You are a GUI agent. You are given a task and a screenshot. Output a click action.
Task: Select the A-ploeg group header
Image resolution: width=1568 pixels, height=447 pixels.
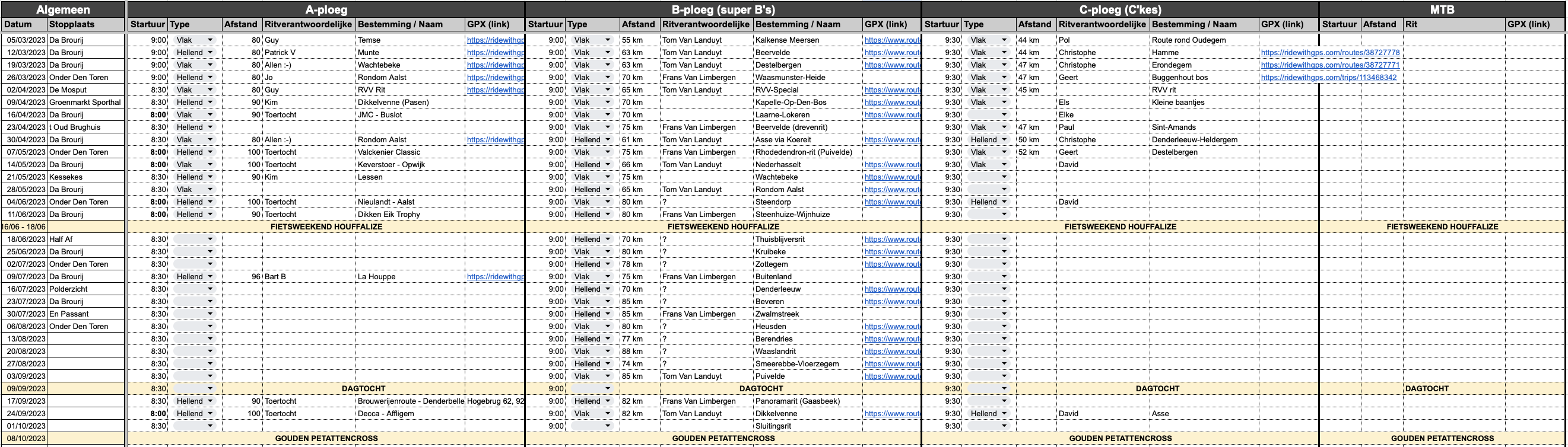326,9
